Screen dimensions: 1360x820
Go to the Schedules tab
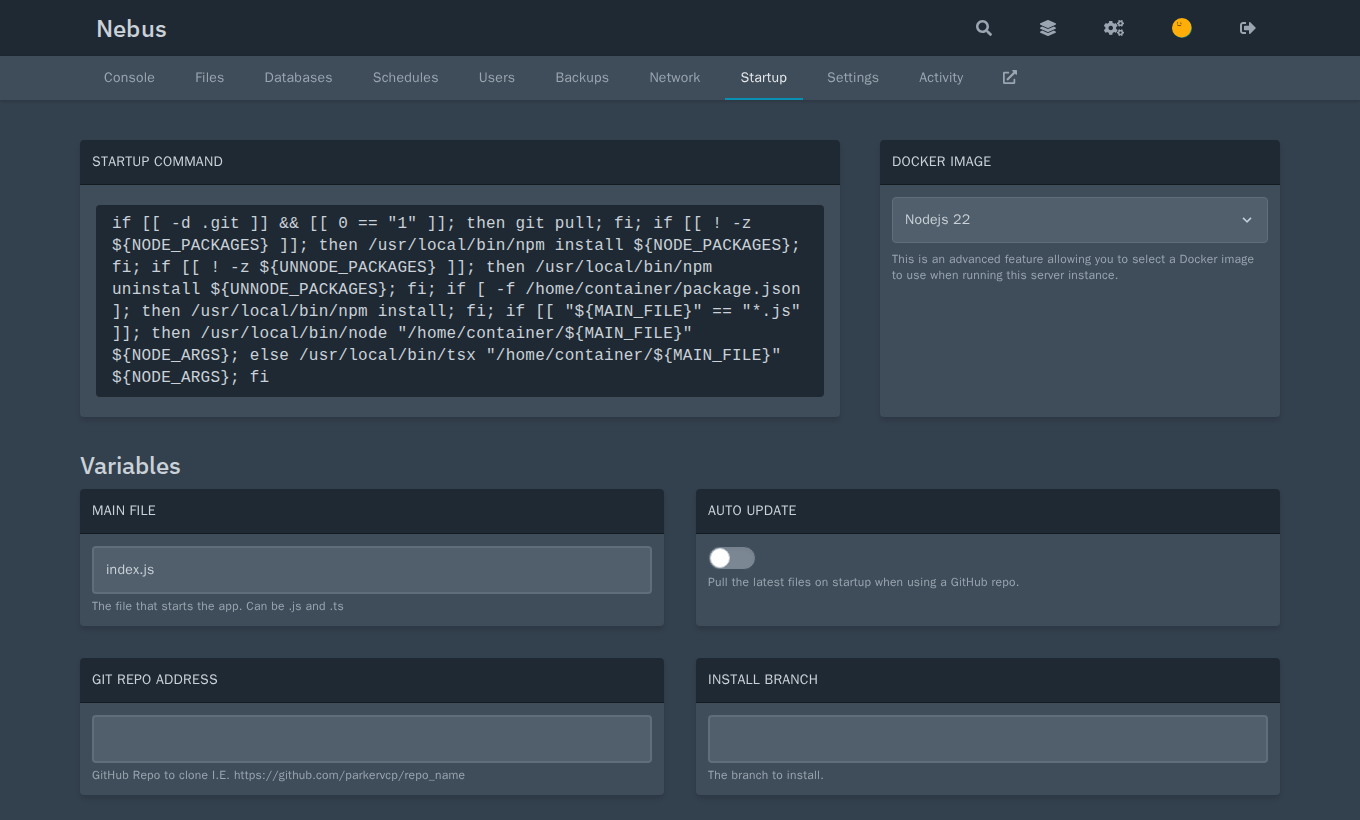pyautogui.click(x=405, y=77)
